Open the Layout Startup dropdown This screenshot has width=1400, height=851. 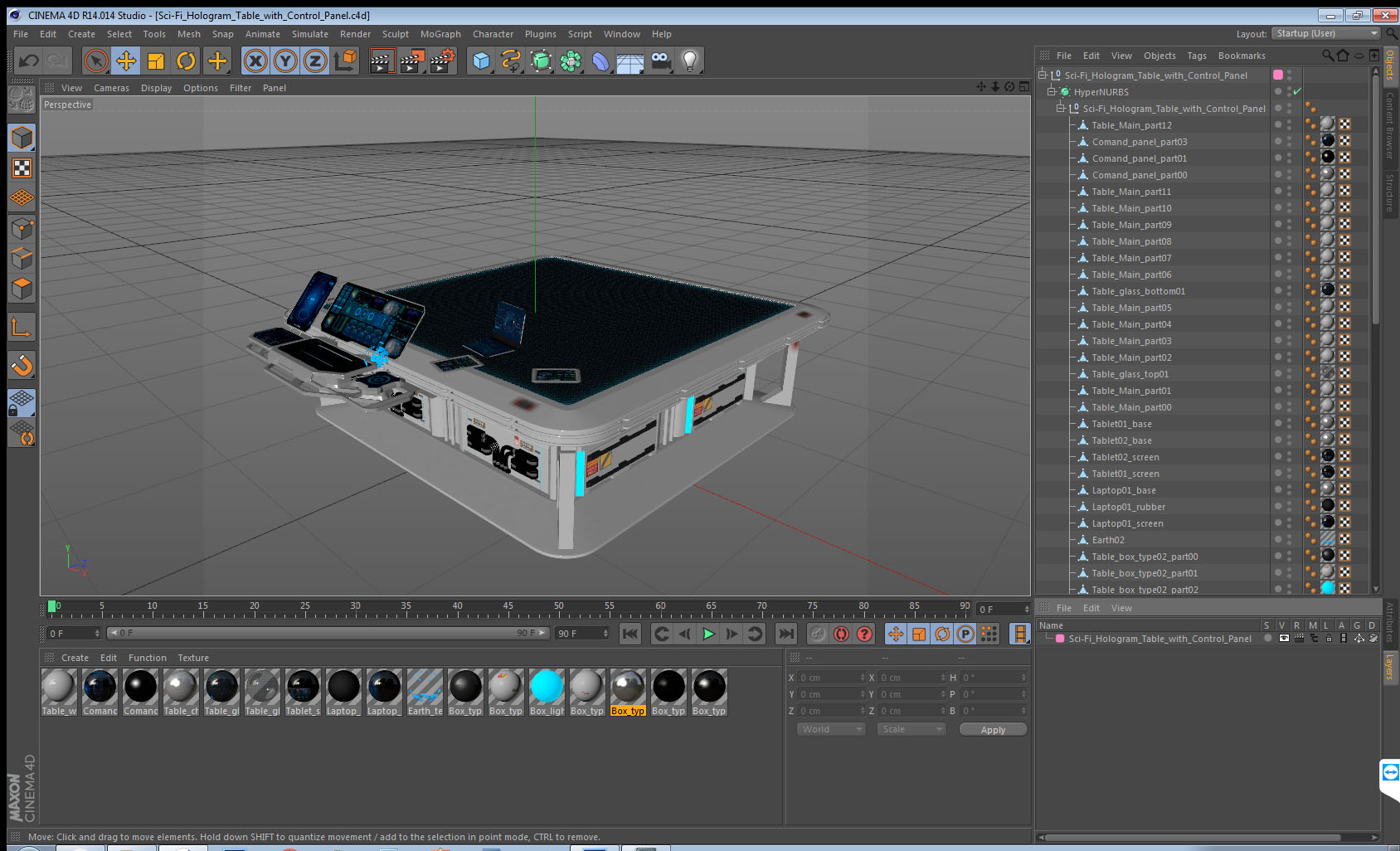[x=1326, y=33]
